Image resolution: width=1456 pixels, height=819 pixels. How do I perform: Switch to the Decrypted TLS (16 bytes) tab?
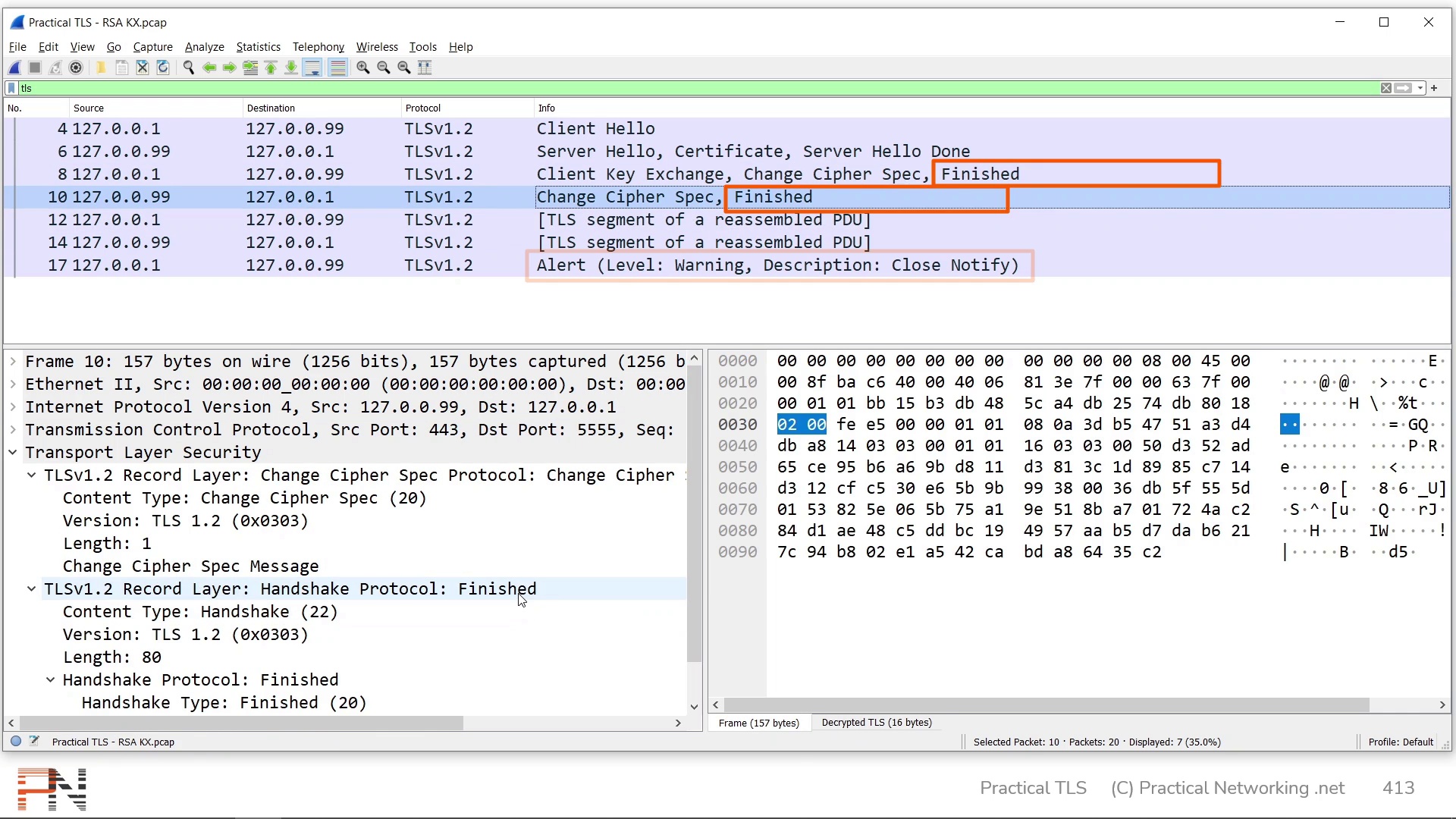tap(877, 723)
